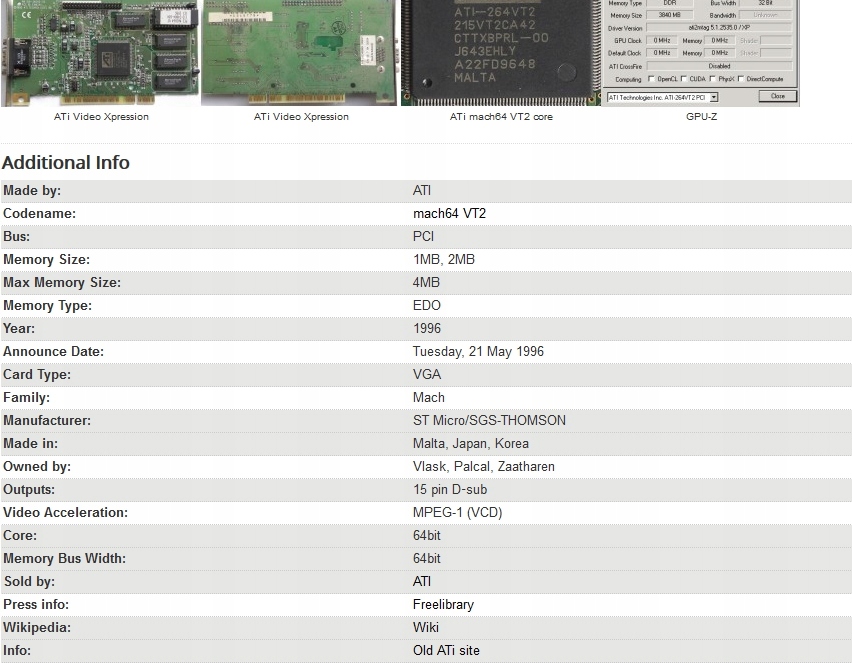
Task: Open the Old ATi site info link
Action: 446,651
